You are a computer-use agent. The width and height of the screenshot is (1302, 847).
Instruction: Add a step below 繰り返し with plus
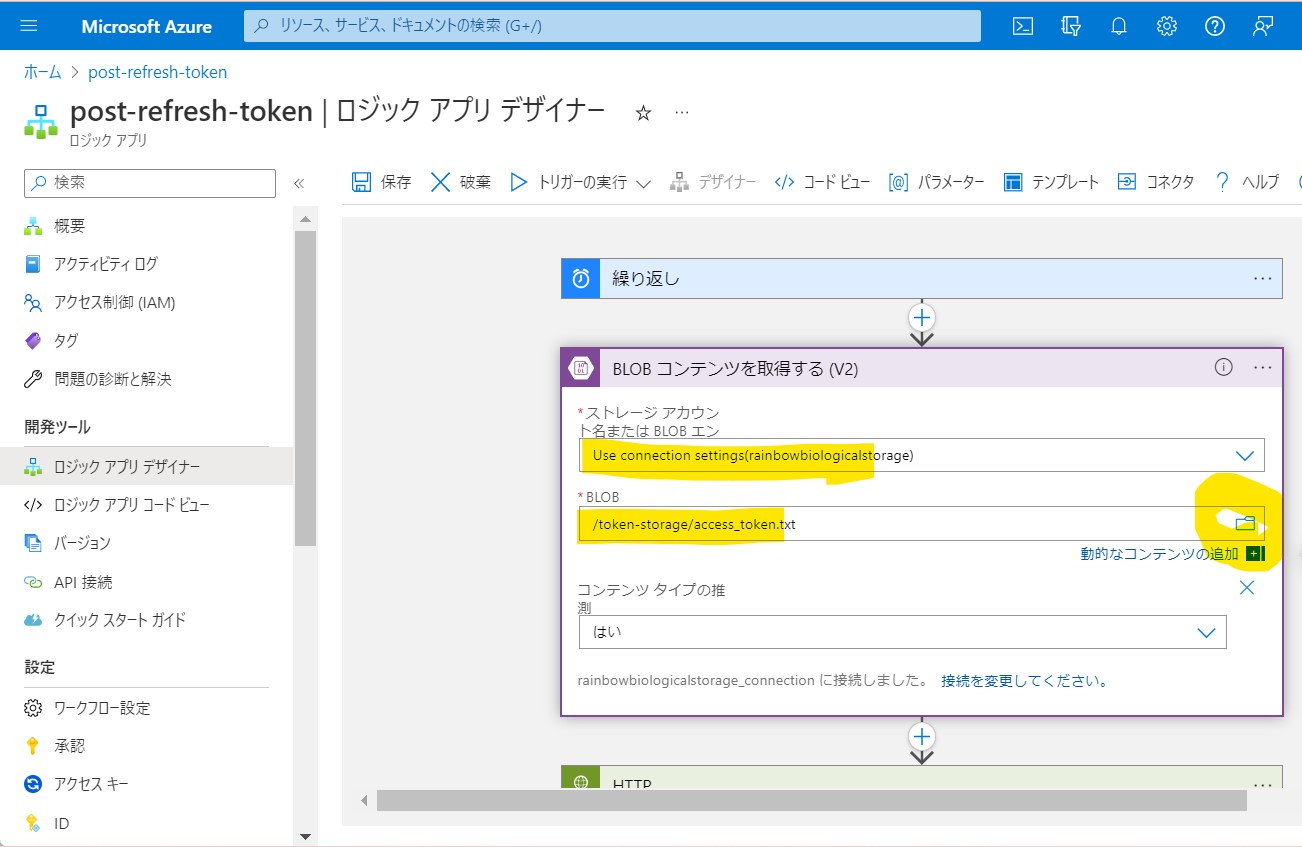coord(921,318)
